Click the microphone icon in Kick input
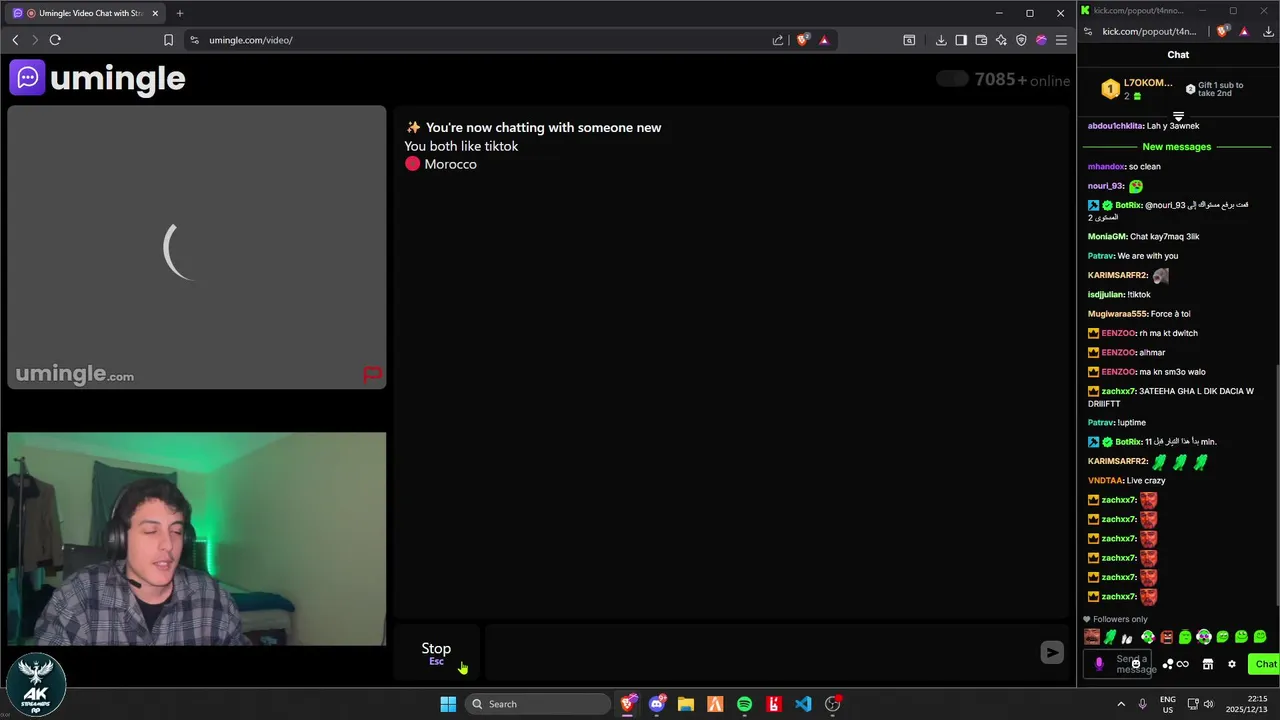This screenshot has height=720, width=1280. coord(1099,664)
